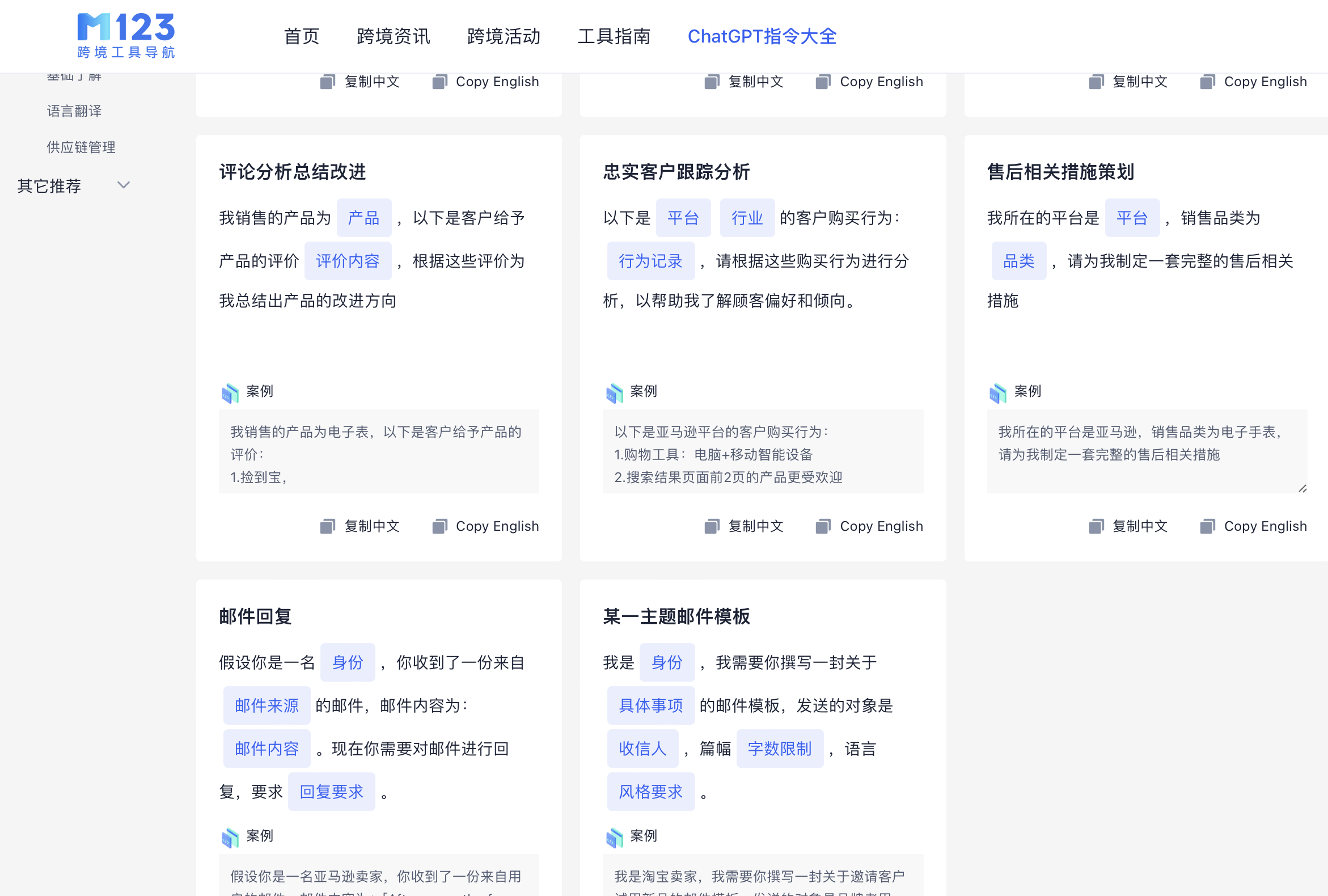Select the 品类 placeholder token in 售后相关措施策划
1328x896 pixels.
tap(1018, 260)
